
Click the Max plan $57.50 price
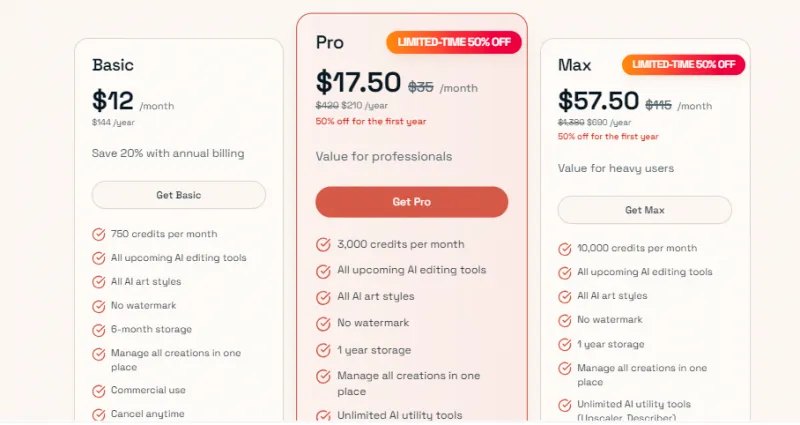(x=598, y=101)
